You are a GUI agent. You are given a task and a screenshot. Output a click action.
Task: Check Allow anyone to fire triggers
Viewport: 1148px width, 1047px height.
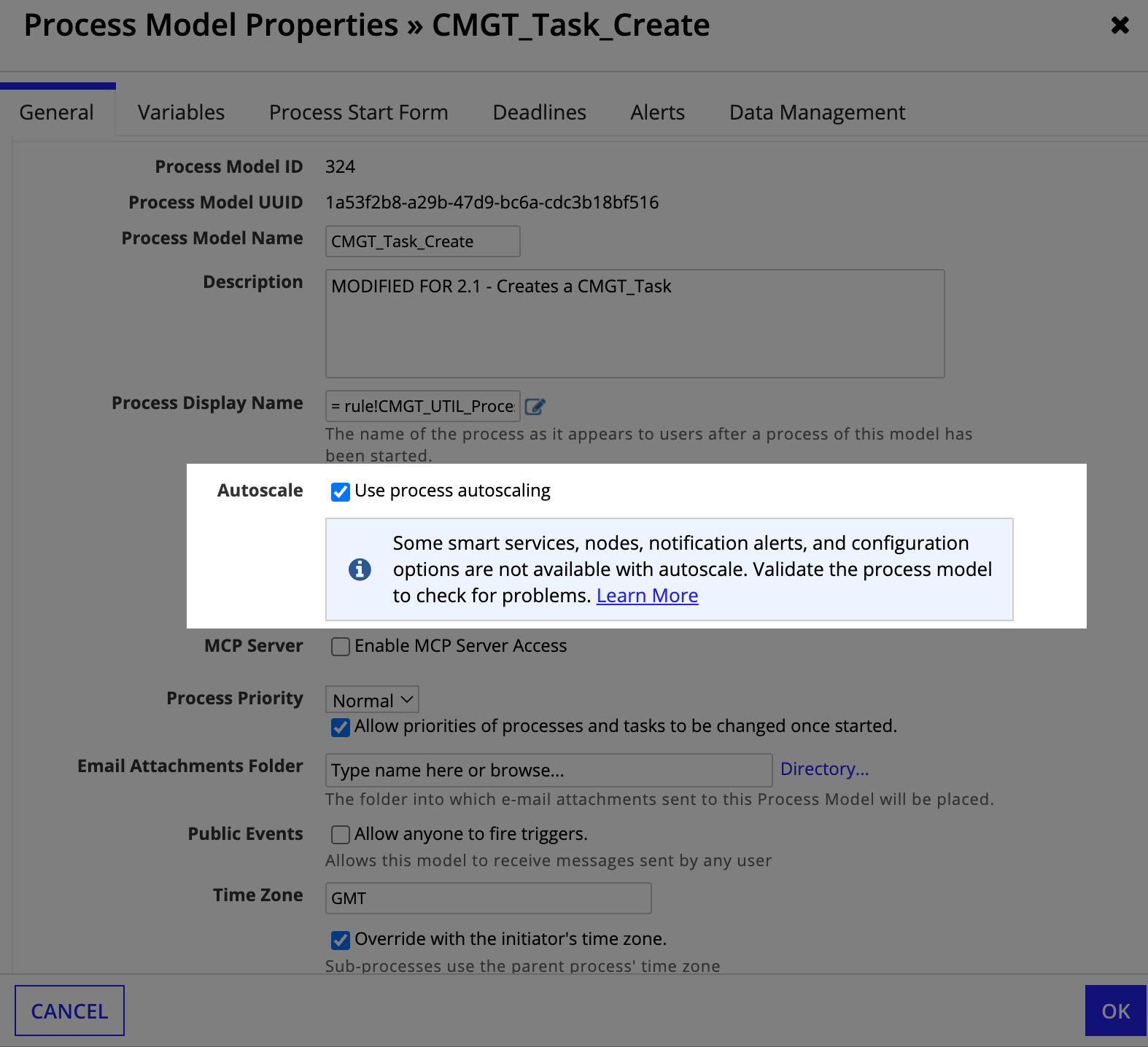341,834
